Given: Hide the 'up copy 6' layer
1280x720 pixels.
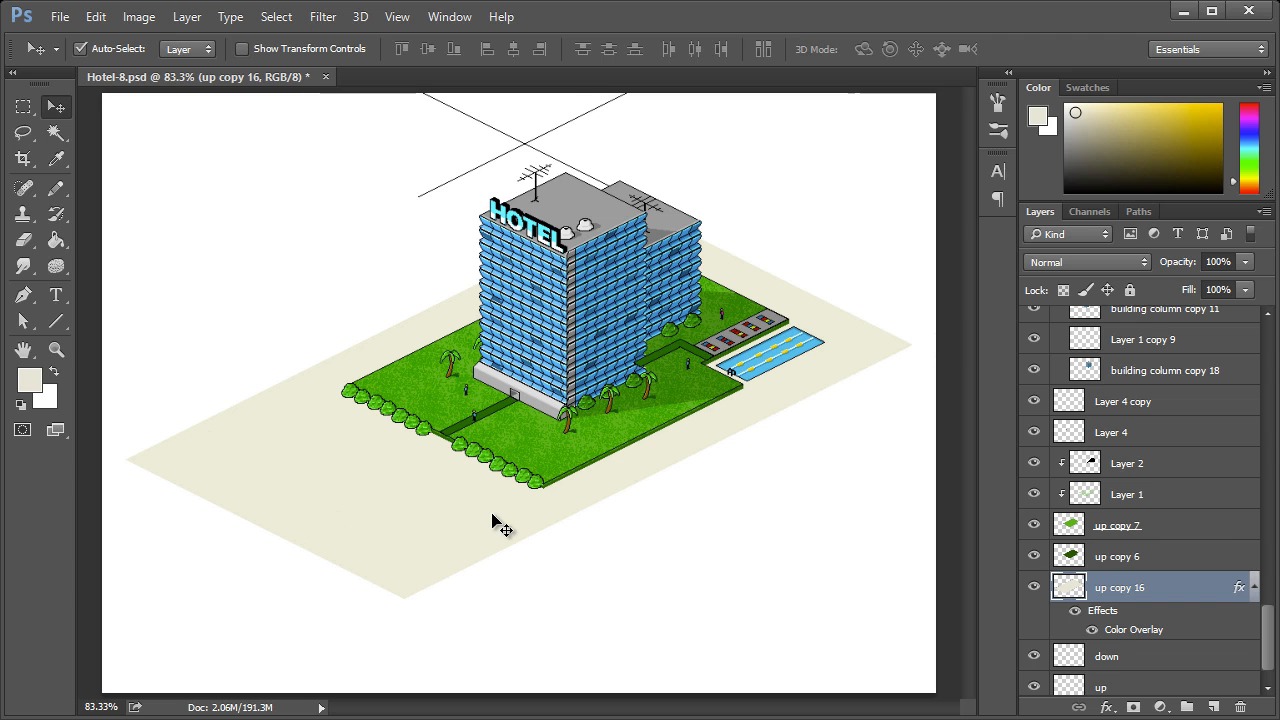Looking at the screenshot, I should [x=1034, y=556].
